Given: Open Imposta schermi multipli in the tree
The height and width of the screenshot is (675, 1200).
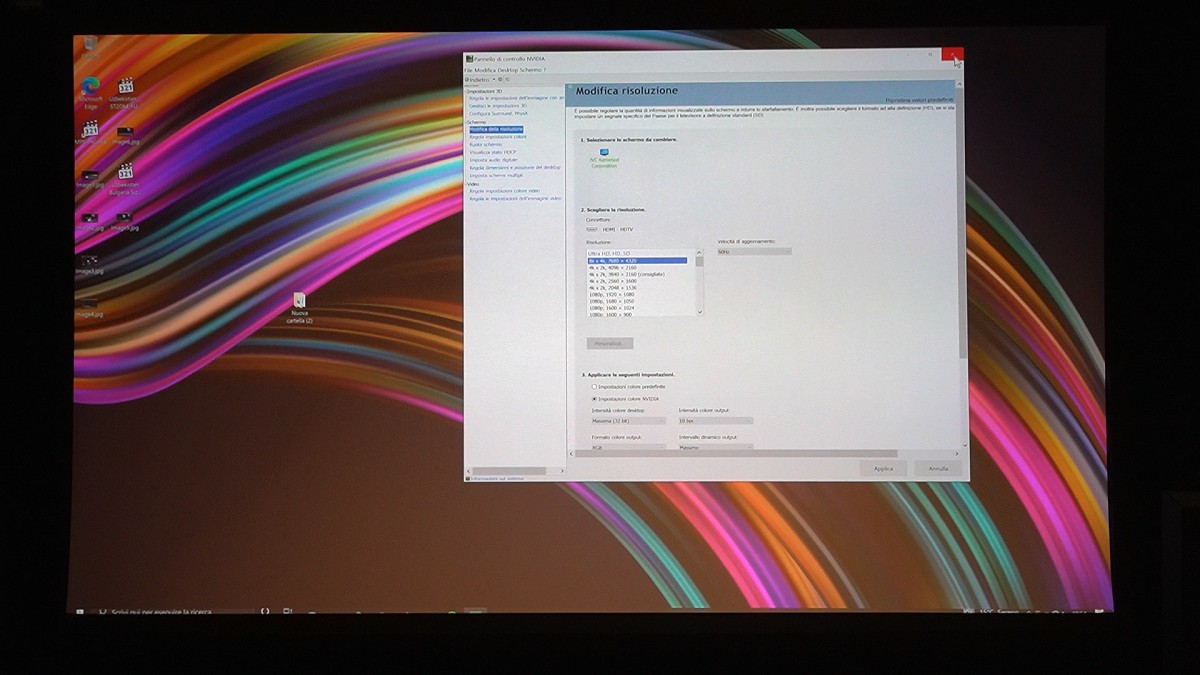Looking at the screenshot, I should point(496,175).
